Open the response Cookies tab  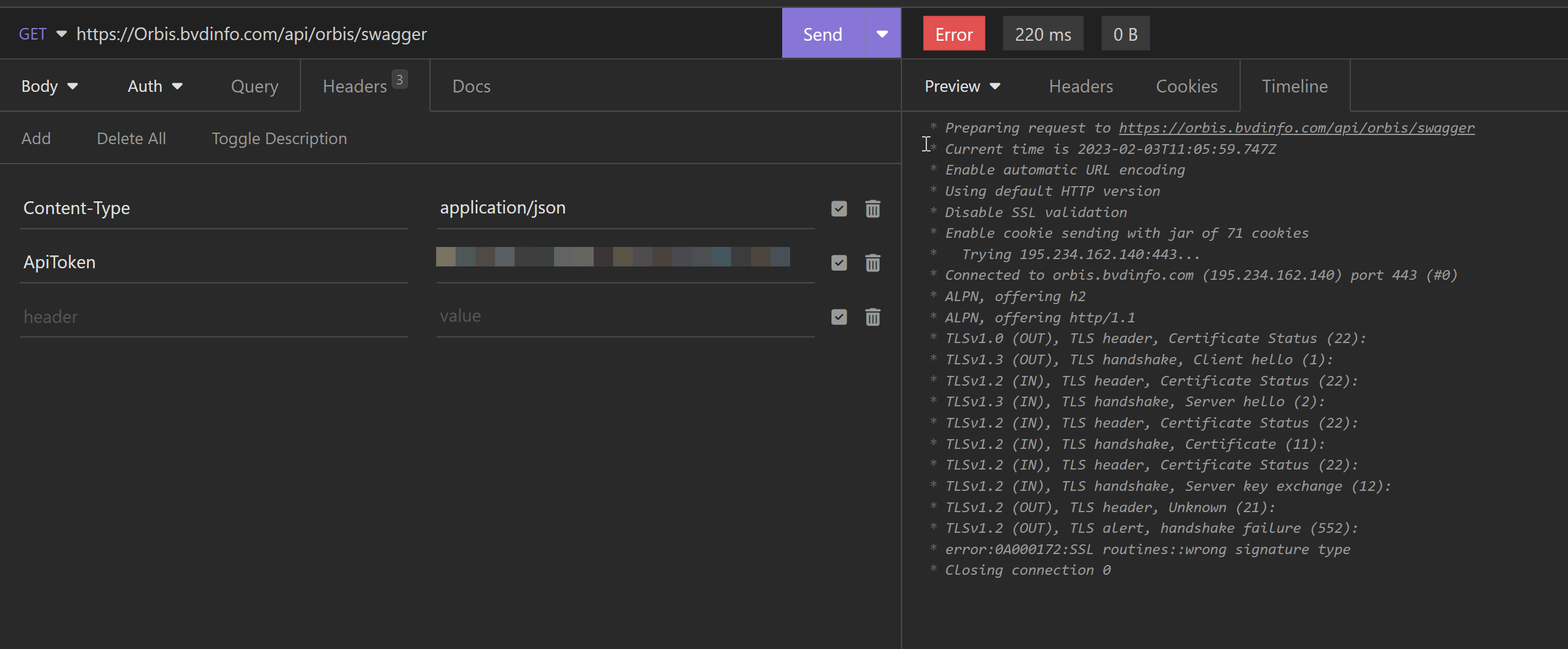(1186, 86)
